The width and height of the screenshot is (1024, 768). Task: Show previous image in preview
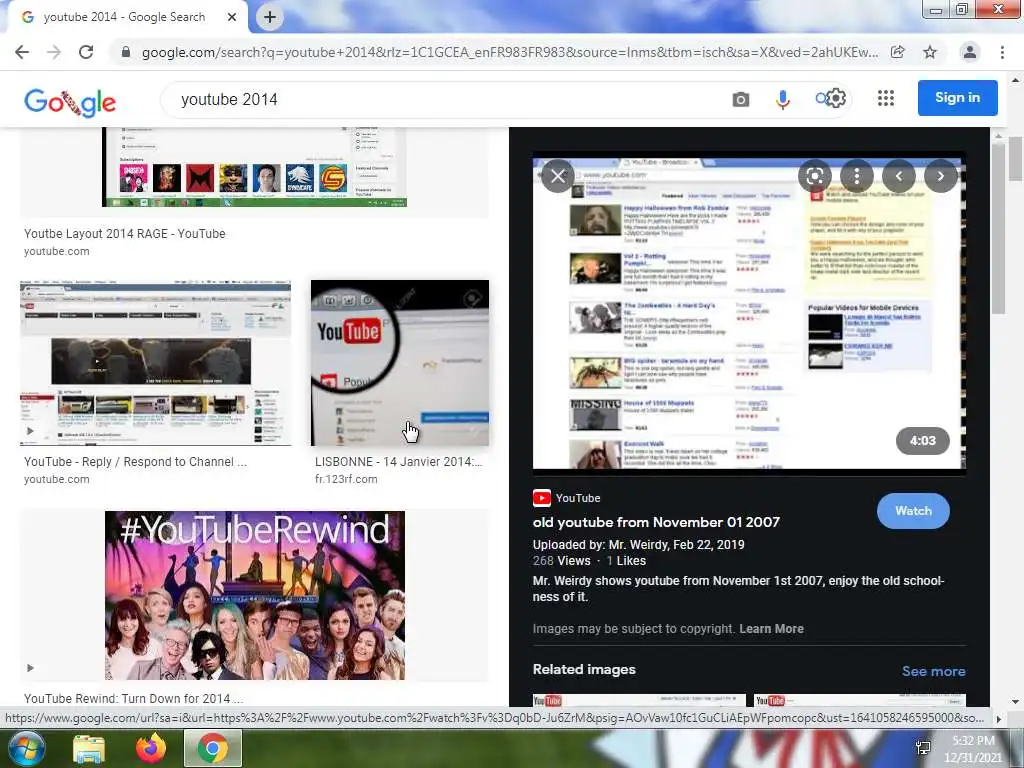coord(899,176)
